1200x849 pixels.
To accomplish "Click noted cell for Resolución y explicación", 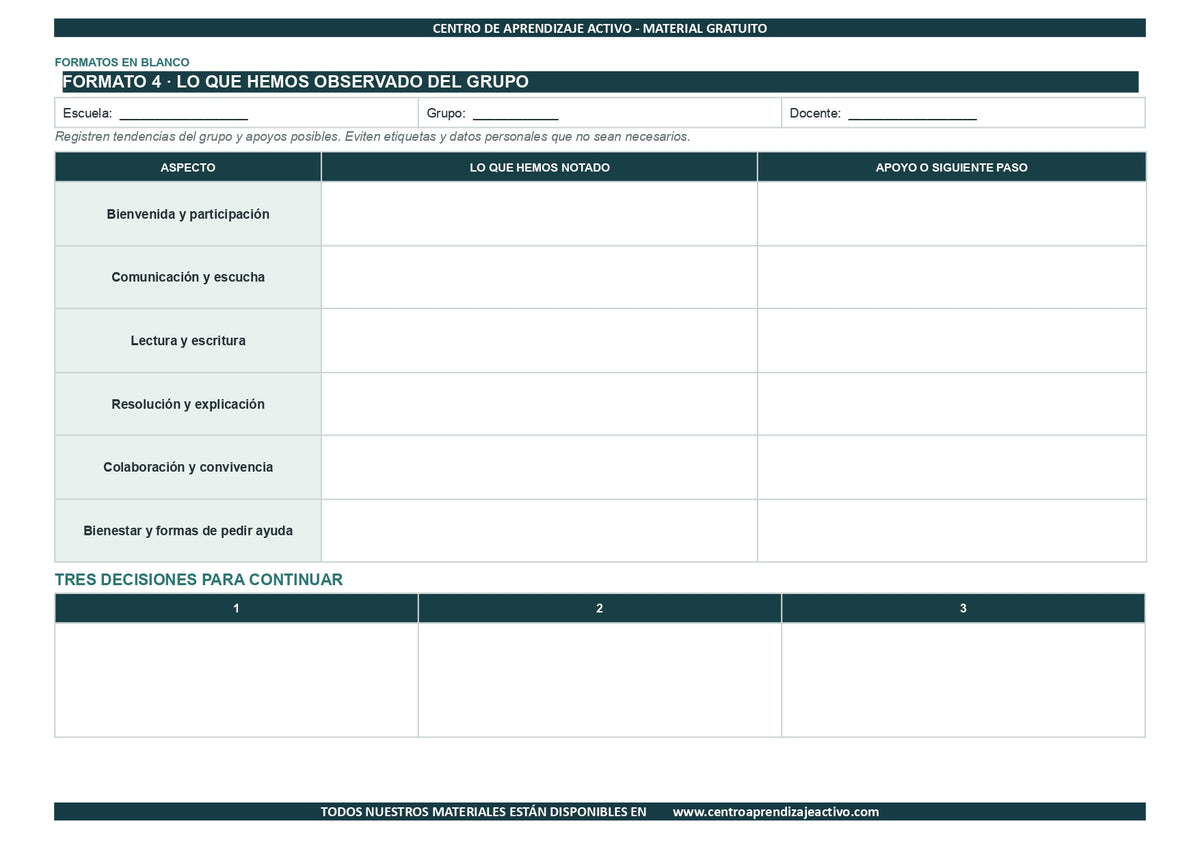I will tap(539, 404).
